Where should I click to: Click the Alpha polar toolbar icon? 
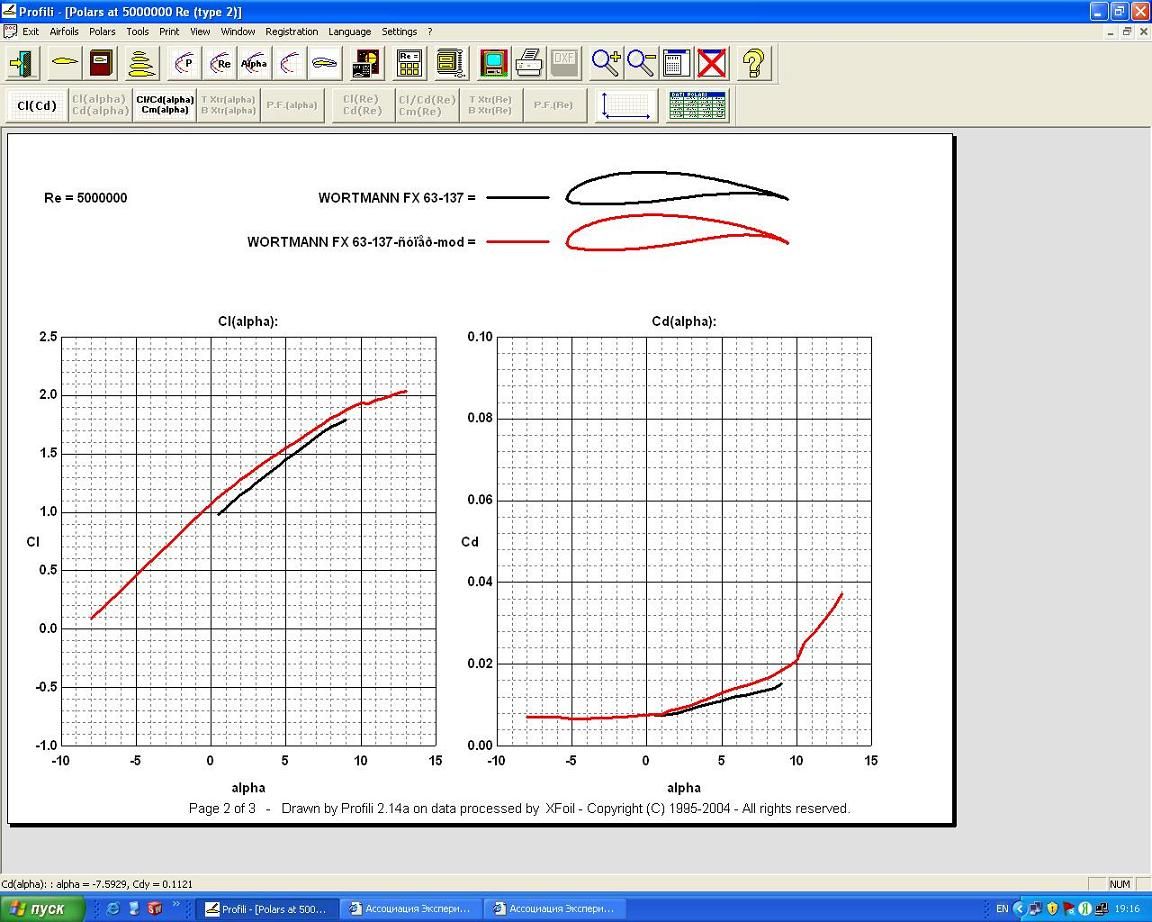[x=254, y=64]
